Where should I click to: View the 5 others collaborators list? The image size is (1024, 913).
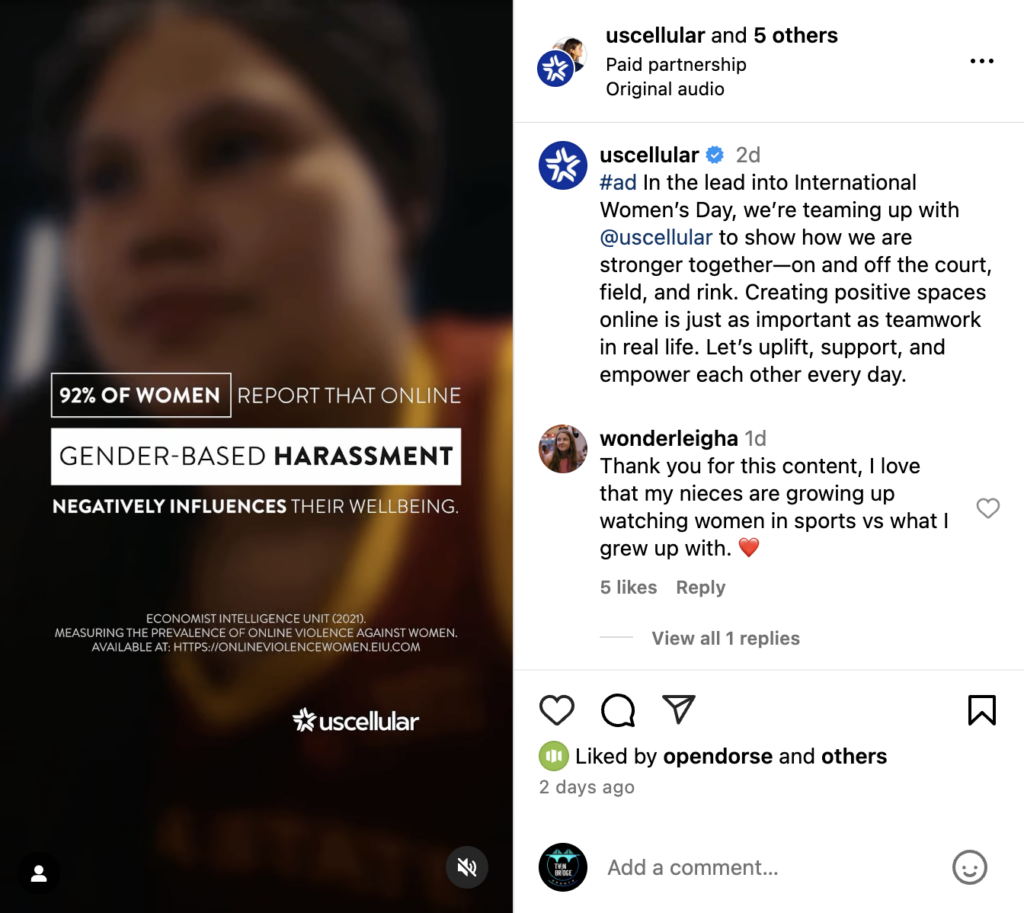[795, 35]
